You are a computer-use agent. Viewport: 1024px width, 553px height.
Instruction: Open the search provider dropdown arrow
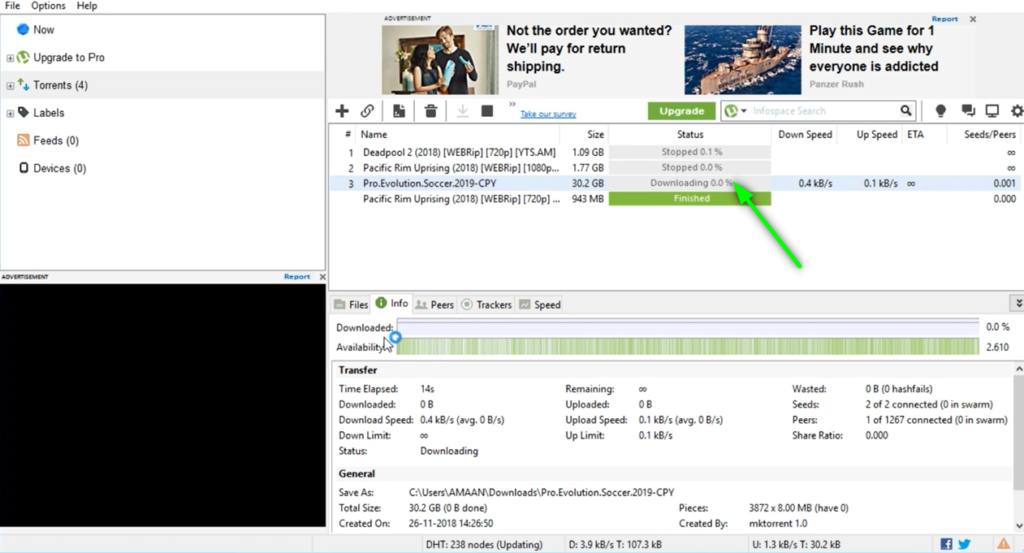coord(743,111)
